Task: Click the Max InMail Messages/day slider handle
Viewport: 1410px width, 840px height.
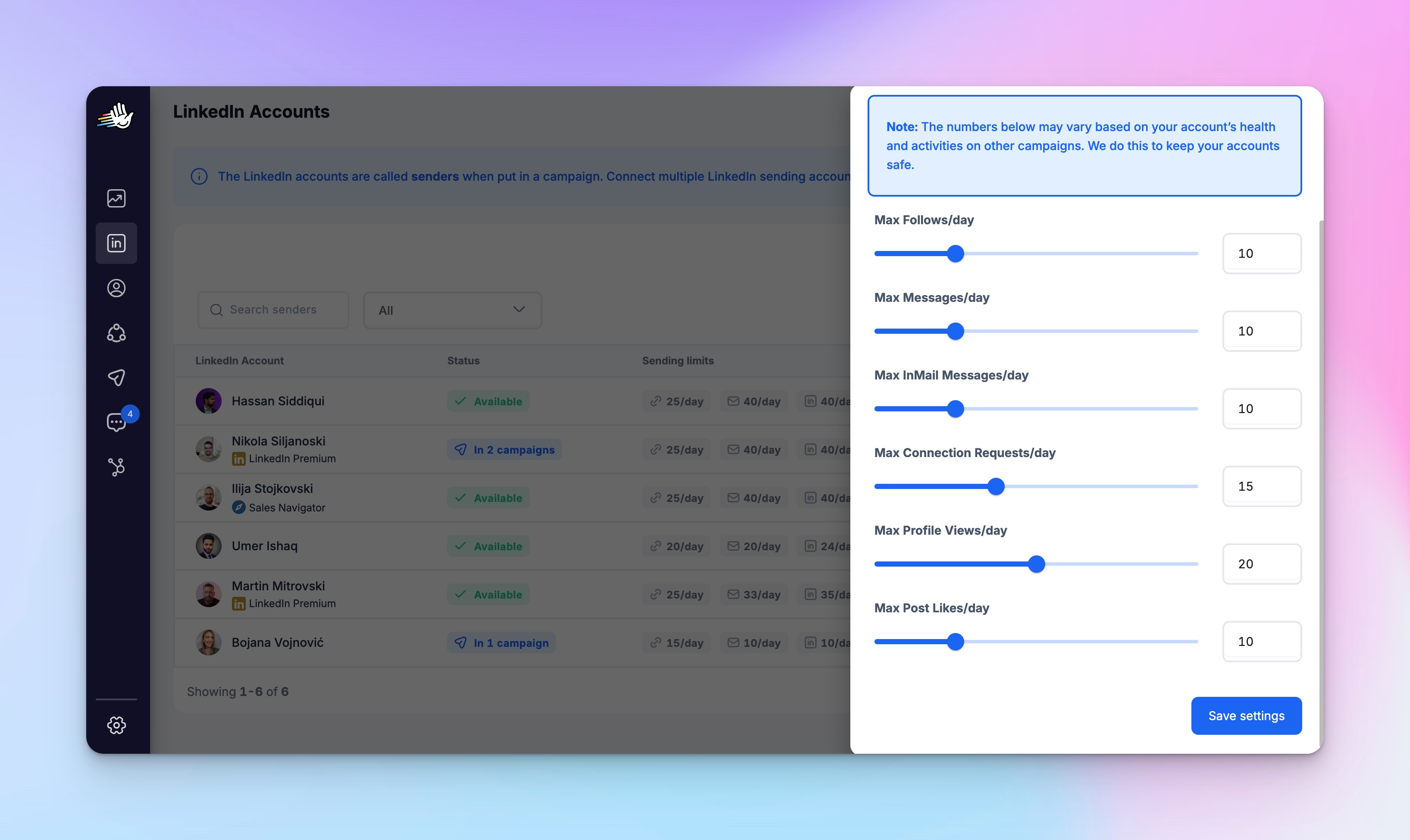Action: click(x=956, y=409)
